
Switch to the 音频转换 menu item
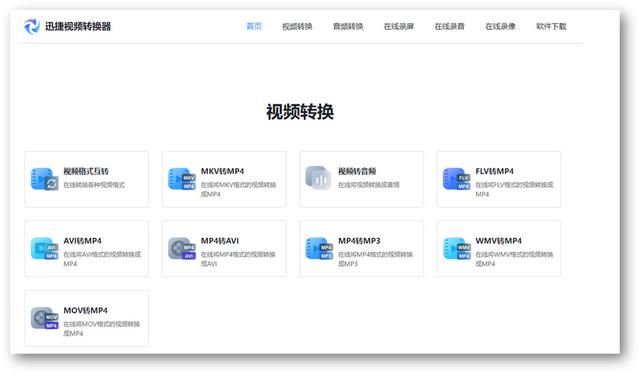click(x=348, y=27)
